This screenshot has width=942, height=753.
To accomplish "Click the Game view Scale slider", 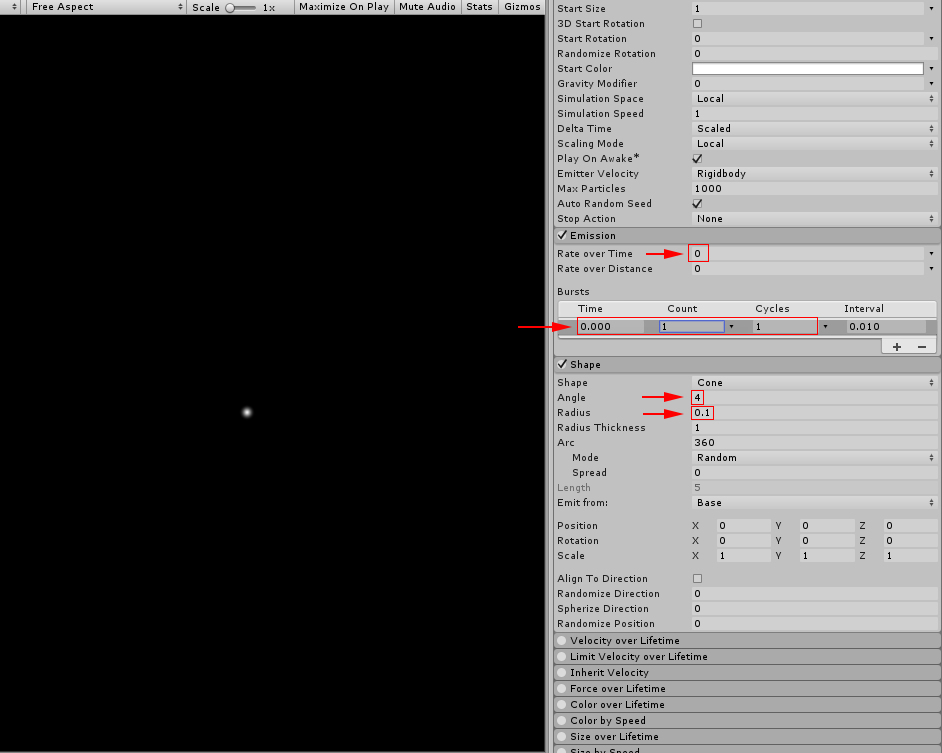I will click(241, 8).
